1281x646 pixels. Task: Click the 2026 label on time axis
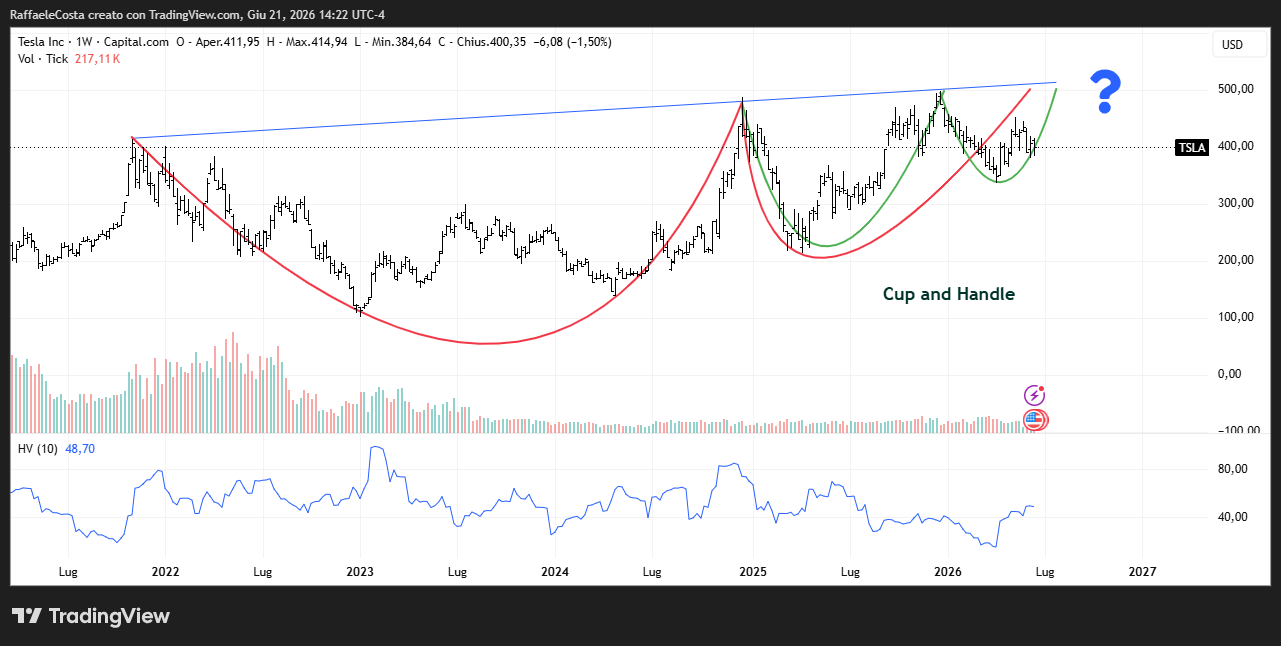pos(947,572)
